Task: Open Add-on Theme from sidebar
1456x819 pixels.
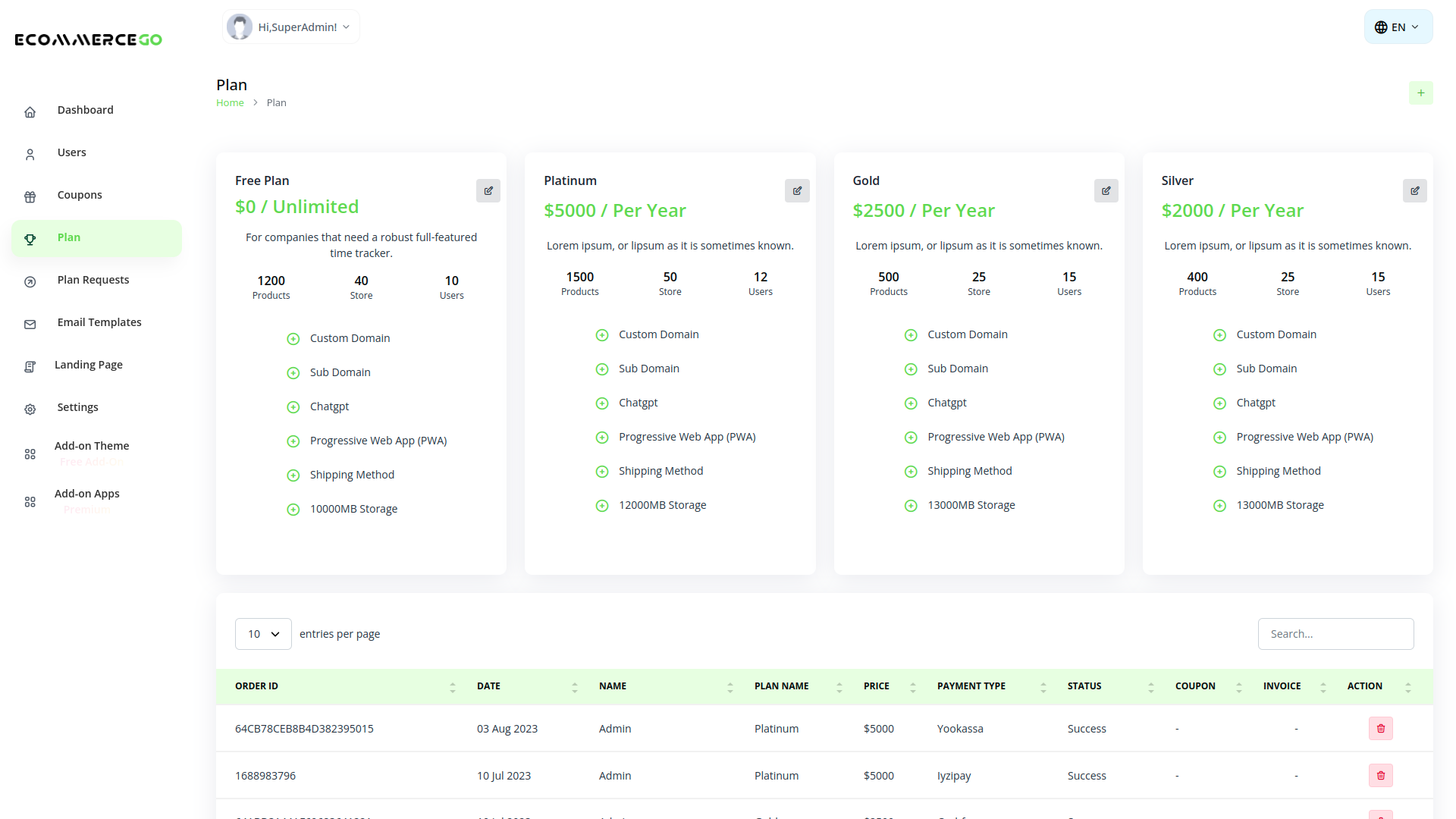Action: (30, 453)
